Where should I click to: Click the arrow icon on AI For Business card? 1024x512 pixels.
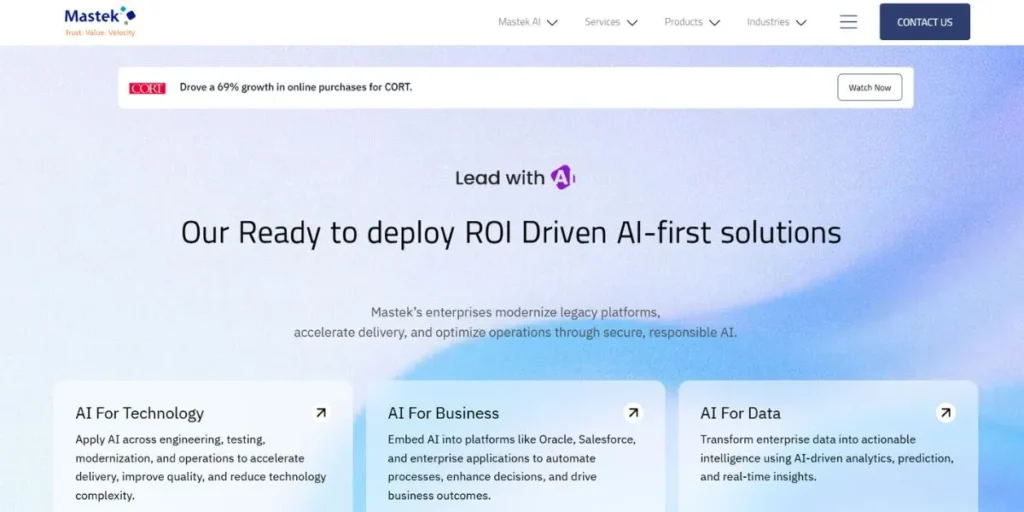(633, 413)
